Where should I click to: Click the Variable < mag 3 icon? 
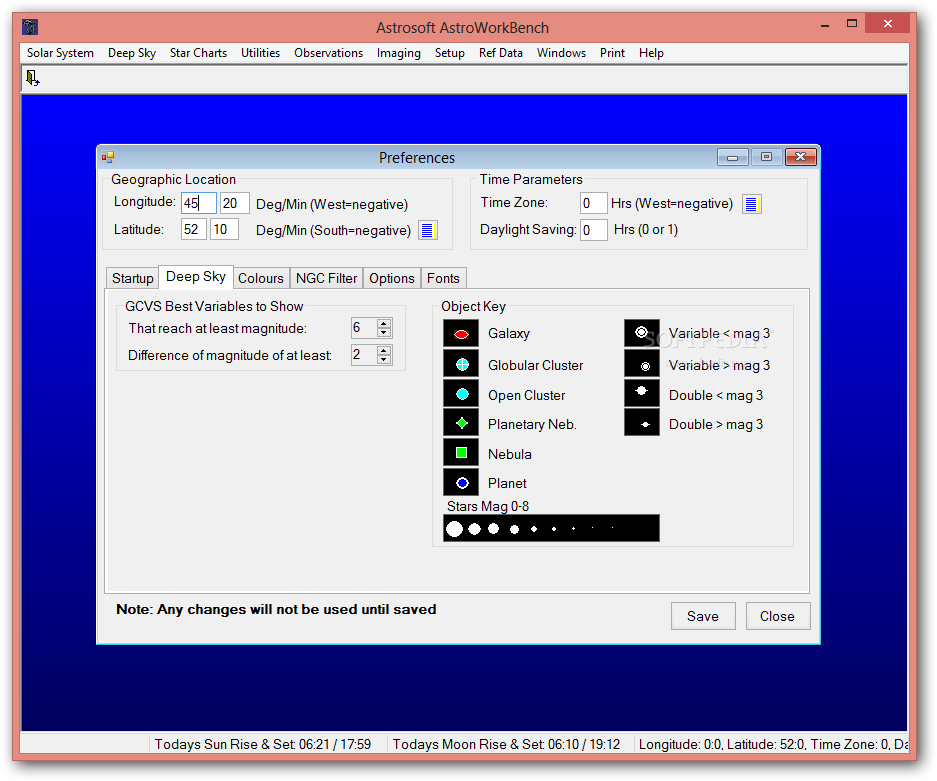tap(642, 333)
